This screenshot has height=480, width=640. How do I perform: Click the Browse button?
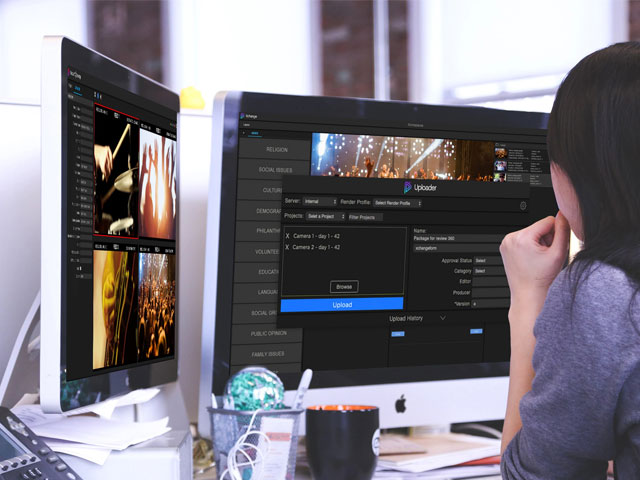(x=344, y=287)
